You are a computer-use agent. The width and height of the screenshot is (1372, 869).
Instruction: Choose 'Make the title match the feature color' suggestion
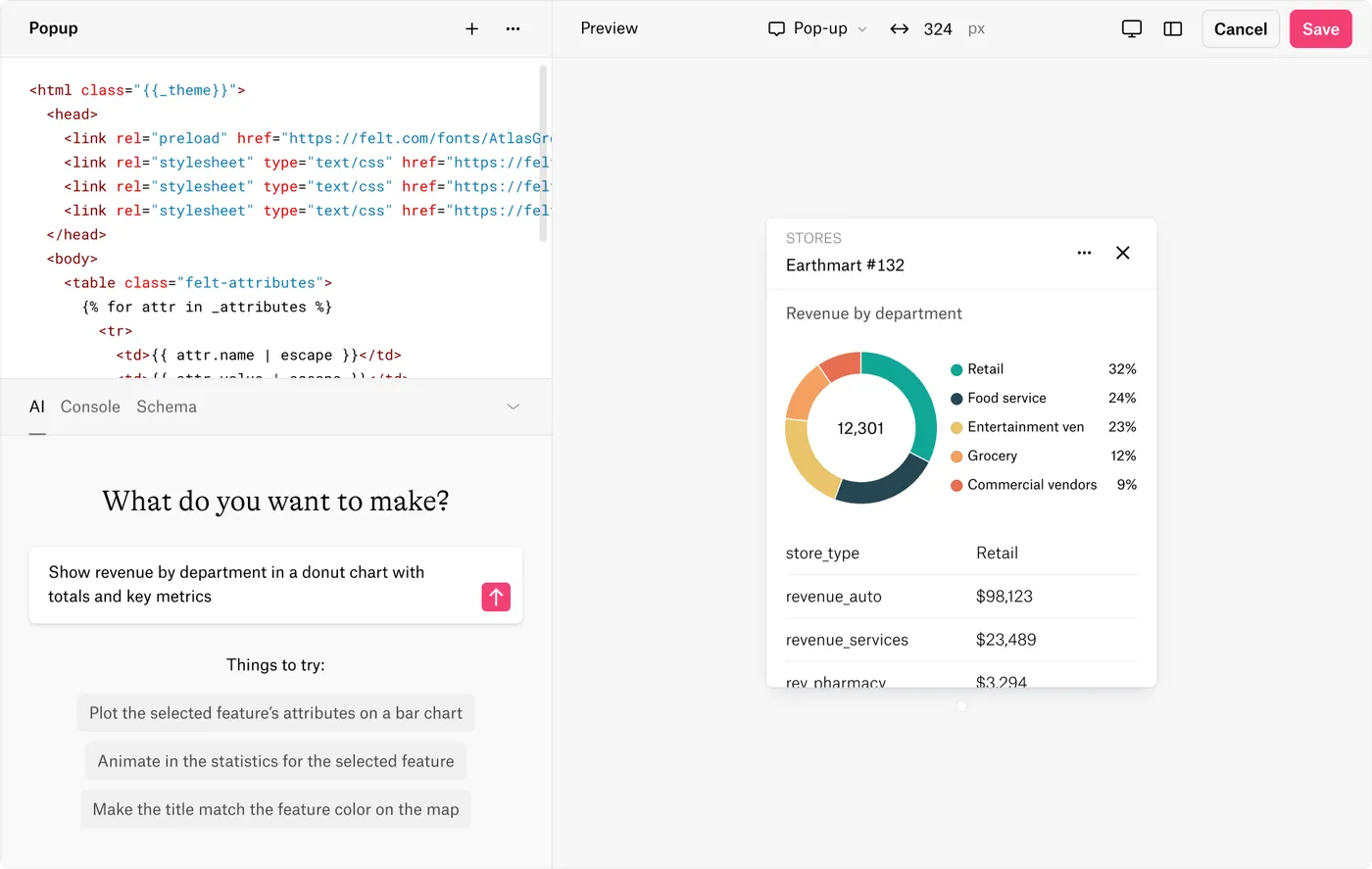pos(275,809)
